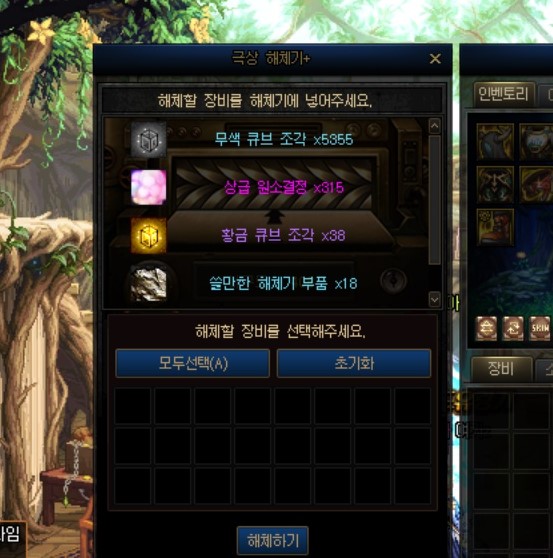Viewport: 553px width, 558px height.
Task: Click the scroll up arrow in result list
Action: point(434,126)
